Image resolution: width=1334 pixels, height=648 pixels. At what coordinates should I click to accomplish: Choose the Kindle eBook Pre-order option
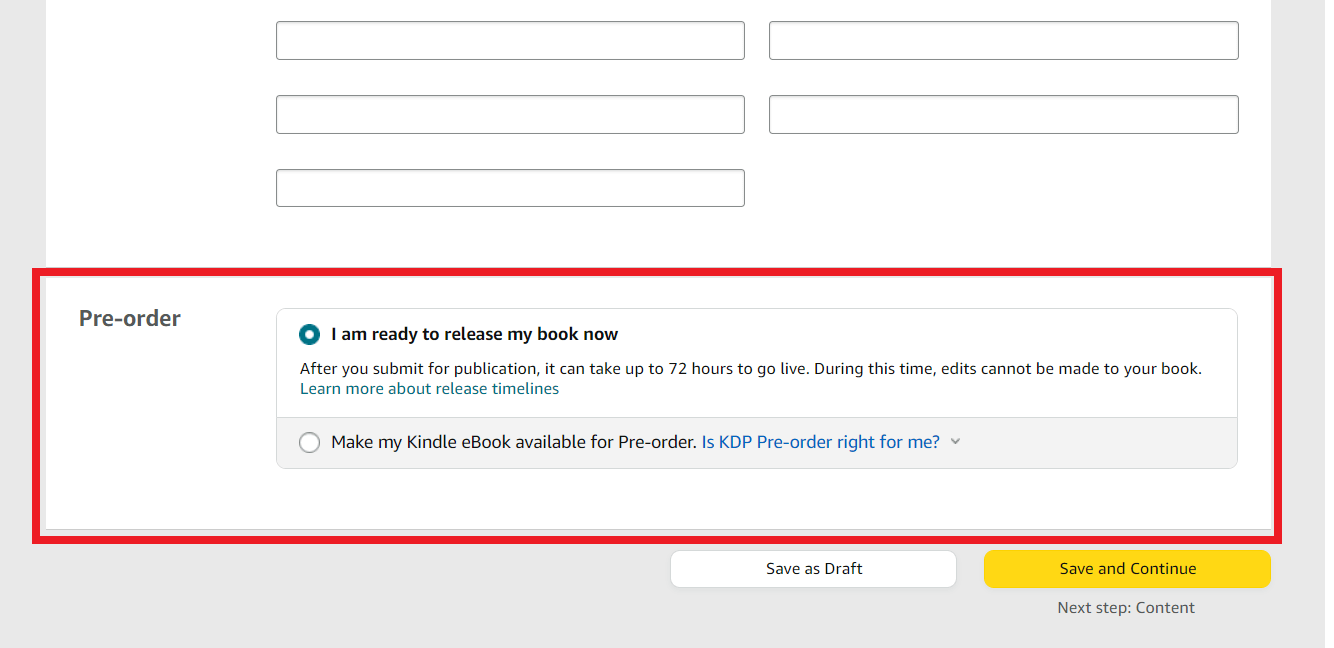[x=309, y=442]
